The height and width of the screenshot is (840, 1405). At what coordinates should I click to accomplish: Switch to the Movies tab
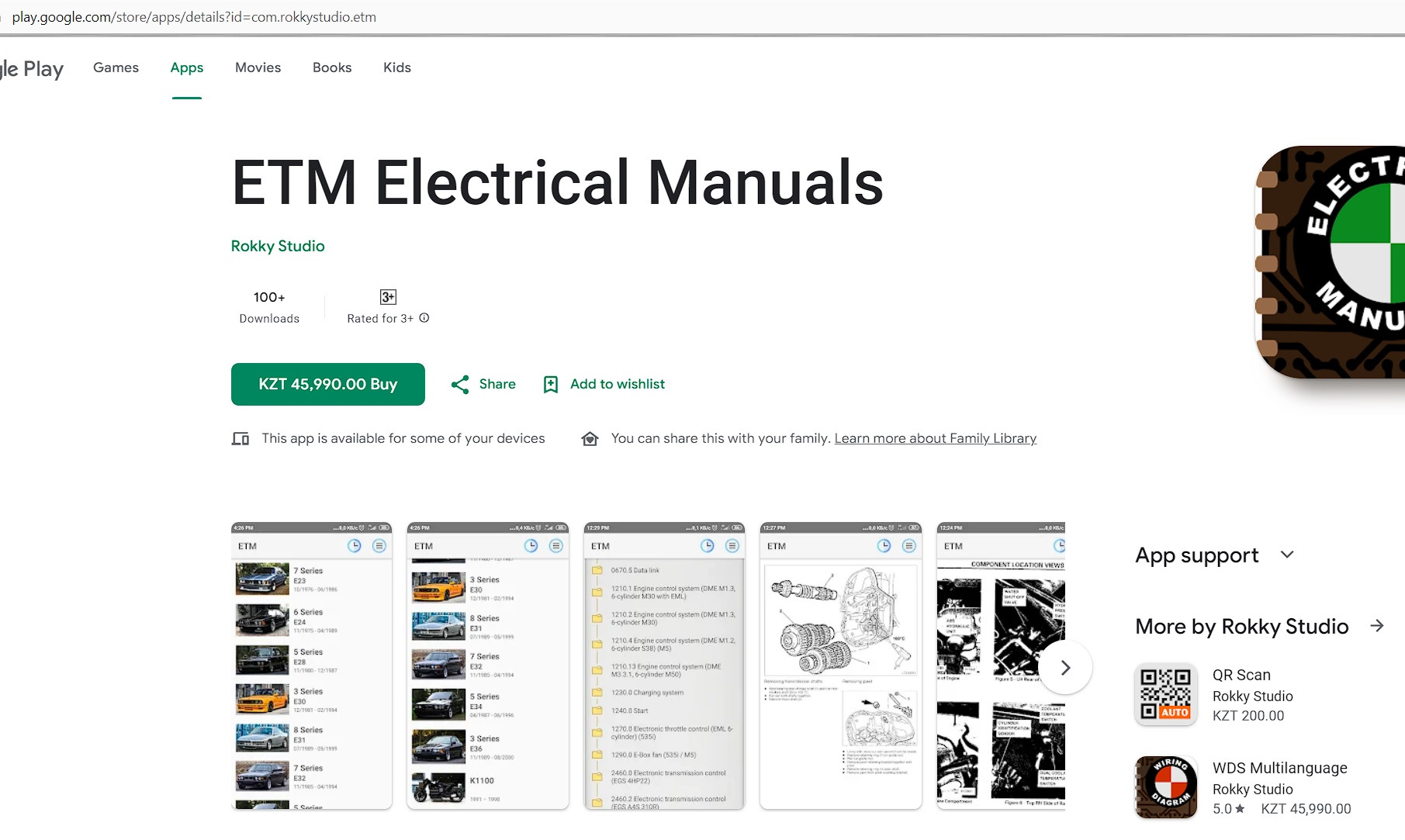tap(258, 67)
